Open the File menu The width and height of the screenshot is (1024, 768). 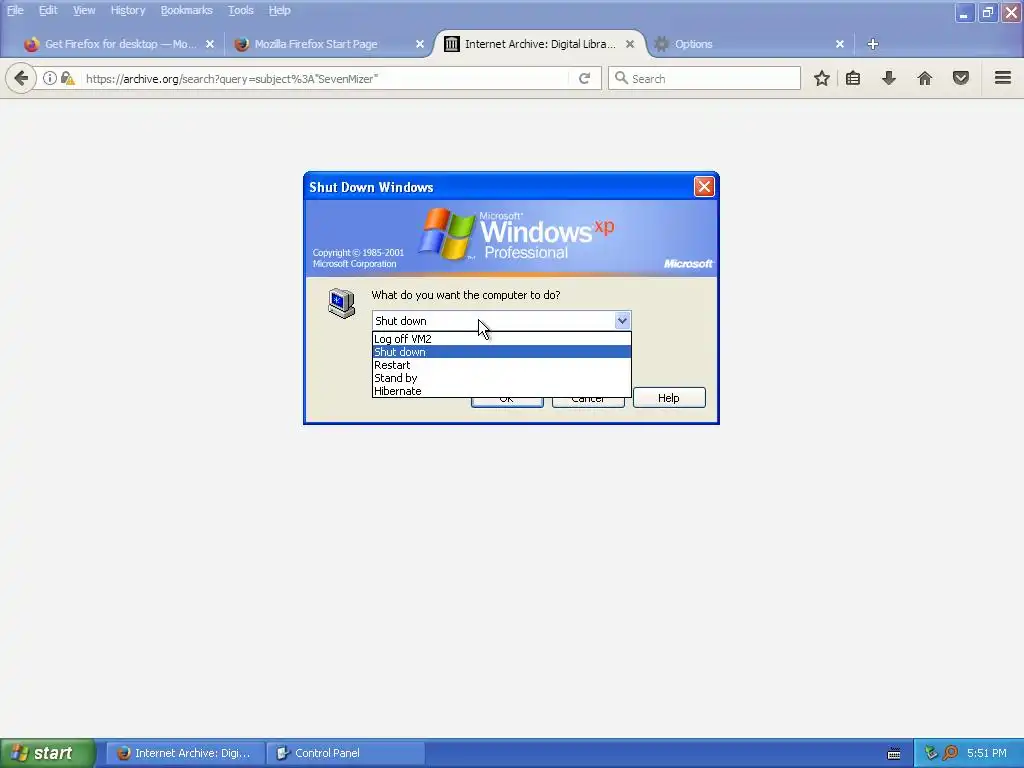coord(15,10)
